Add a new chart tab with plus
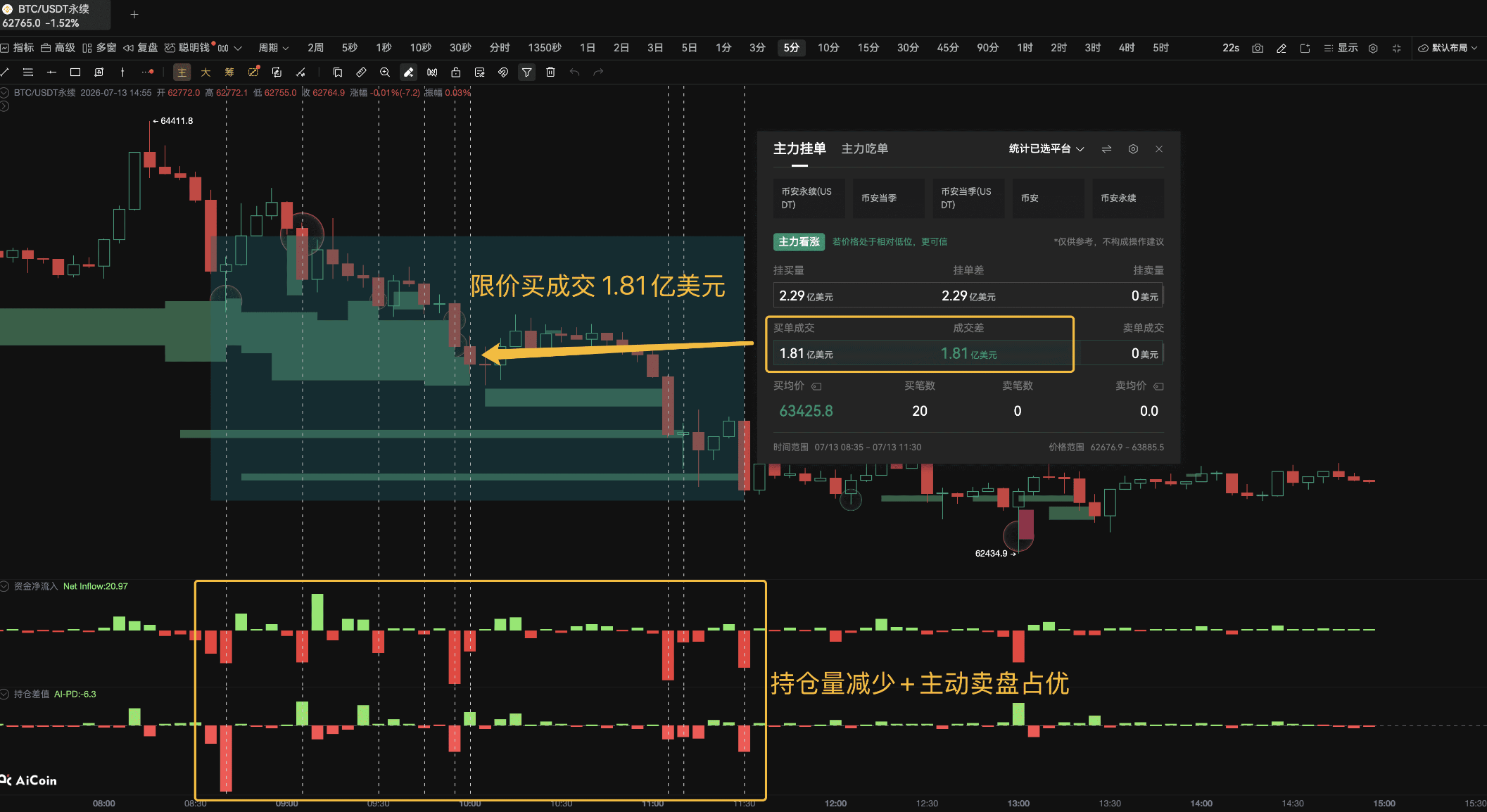1487x812 pixels. pyautogui.click(x=134, y=14)
